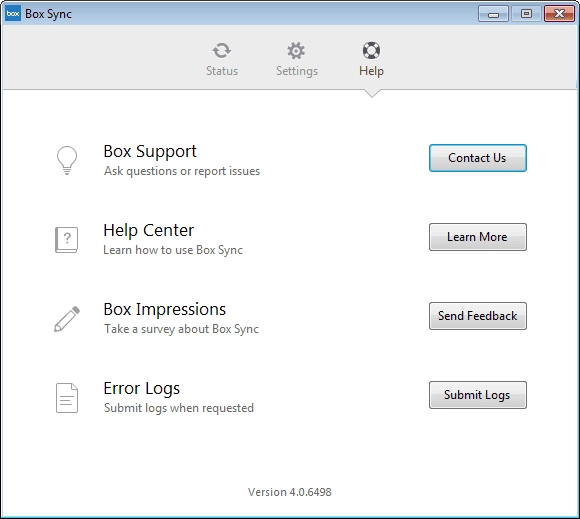Viewport: 580px width, 519px height.
Task: Click the Help Center heading
Action: (x=148, y=230)
